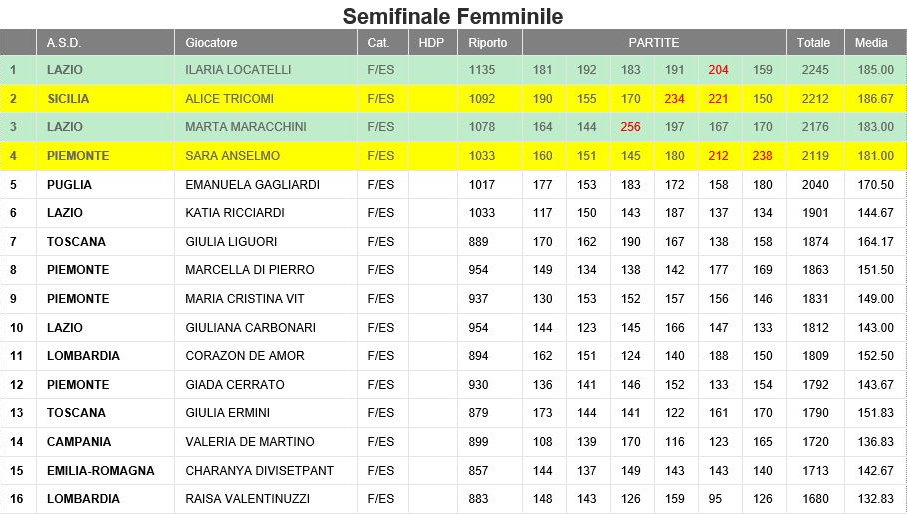Select player name ILARIA LOCATELLI

[238, 70]
